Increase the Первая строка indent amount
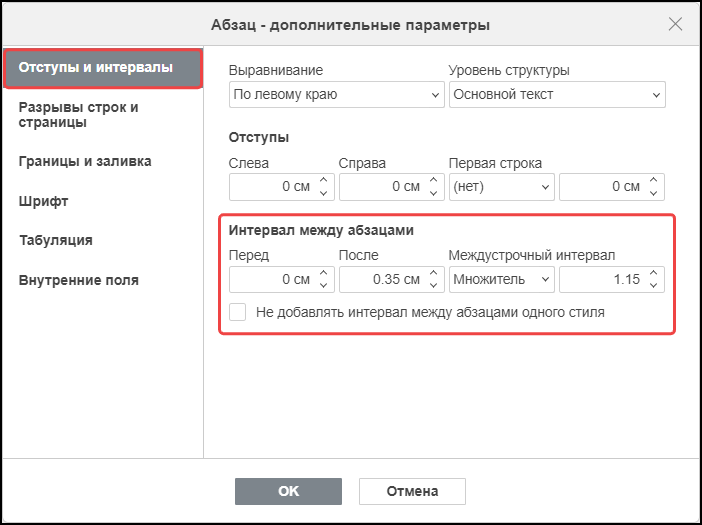Viewport: 702px width, 525px height. pos(654,180)
